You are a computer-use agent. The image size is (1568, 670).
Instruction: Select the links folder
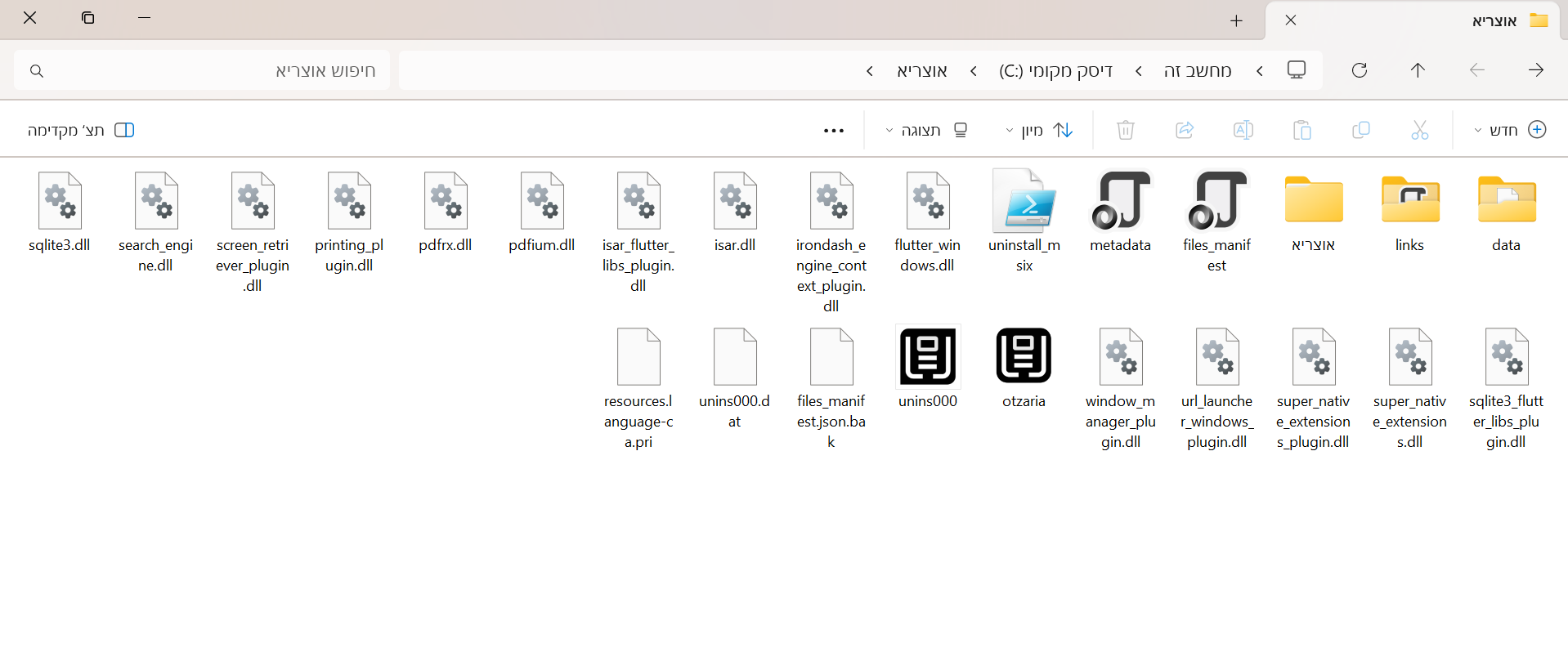[x=1409, y=212]
